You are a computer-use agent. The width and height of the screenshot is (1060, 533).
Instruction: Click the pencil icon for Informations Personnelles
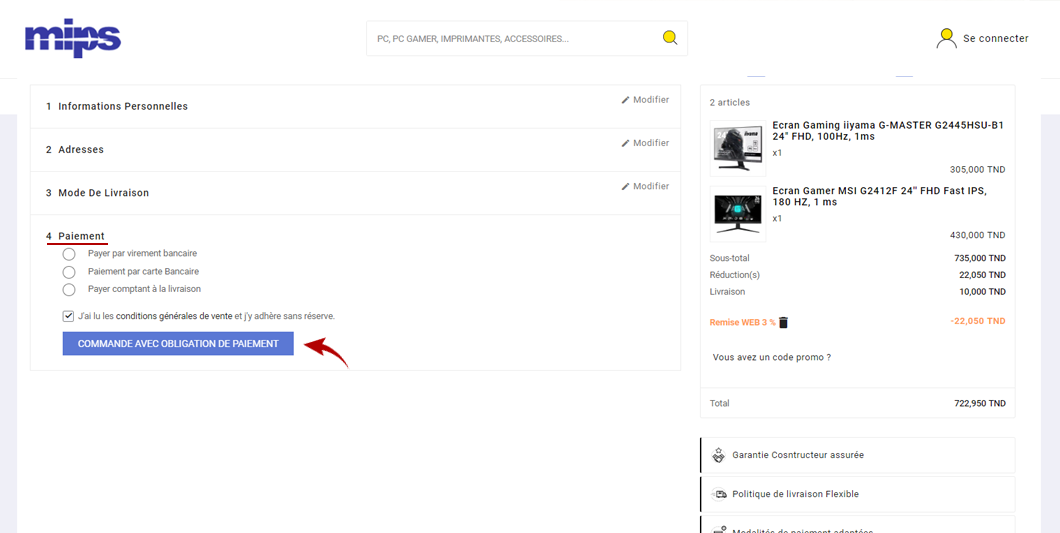[625, 99]
